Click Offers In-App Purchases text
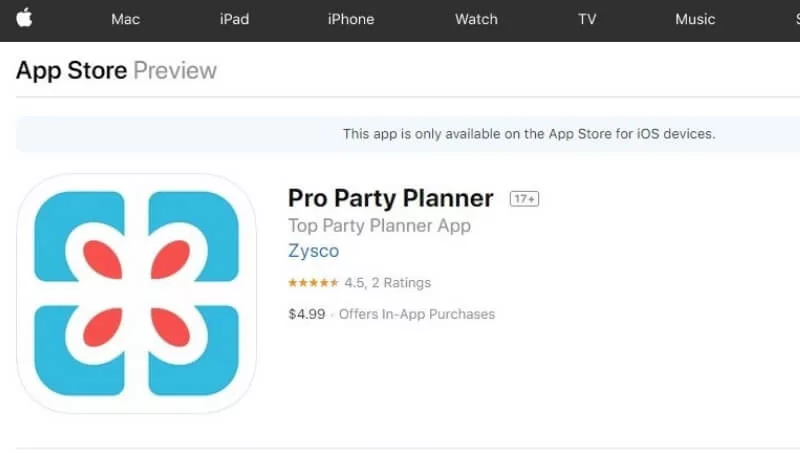 point(417,314)
